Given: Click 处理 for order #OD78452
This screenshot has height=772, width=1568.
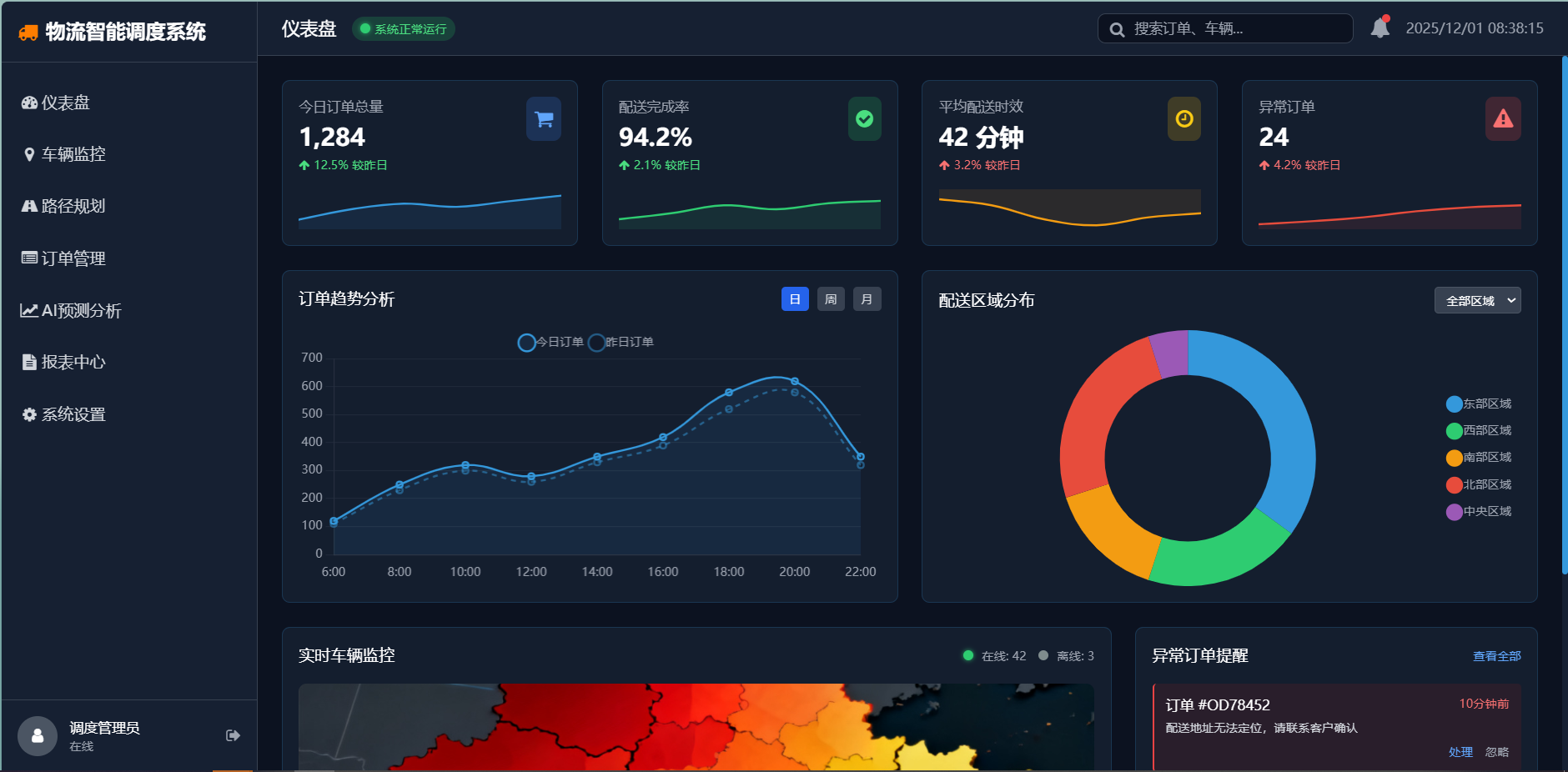Looking at the screenshot, I should click(x=1460, y=752).
